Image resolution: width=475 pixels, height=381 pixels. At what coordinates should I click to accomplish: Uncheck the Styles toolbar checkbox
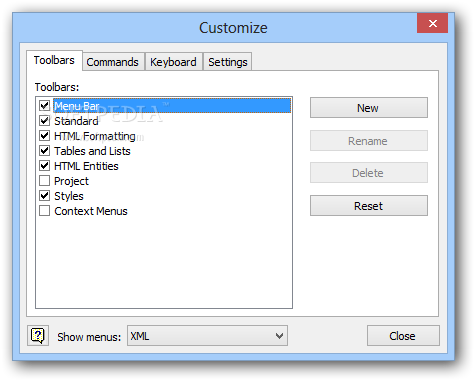tap(44, 196)
